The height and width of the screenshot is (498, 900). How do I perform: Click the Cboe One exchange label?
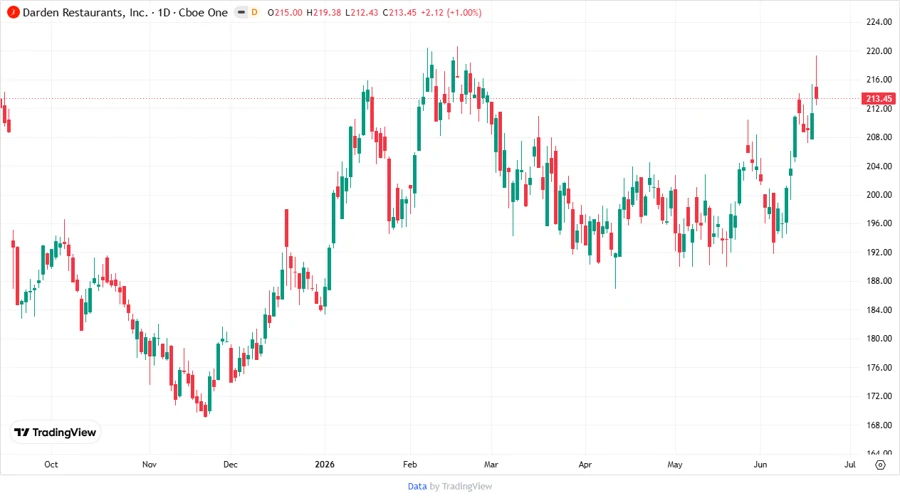(203, 12)
